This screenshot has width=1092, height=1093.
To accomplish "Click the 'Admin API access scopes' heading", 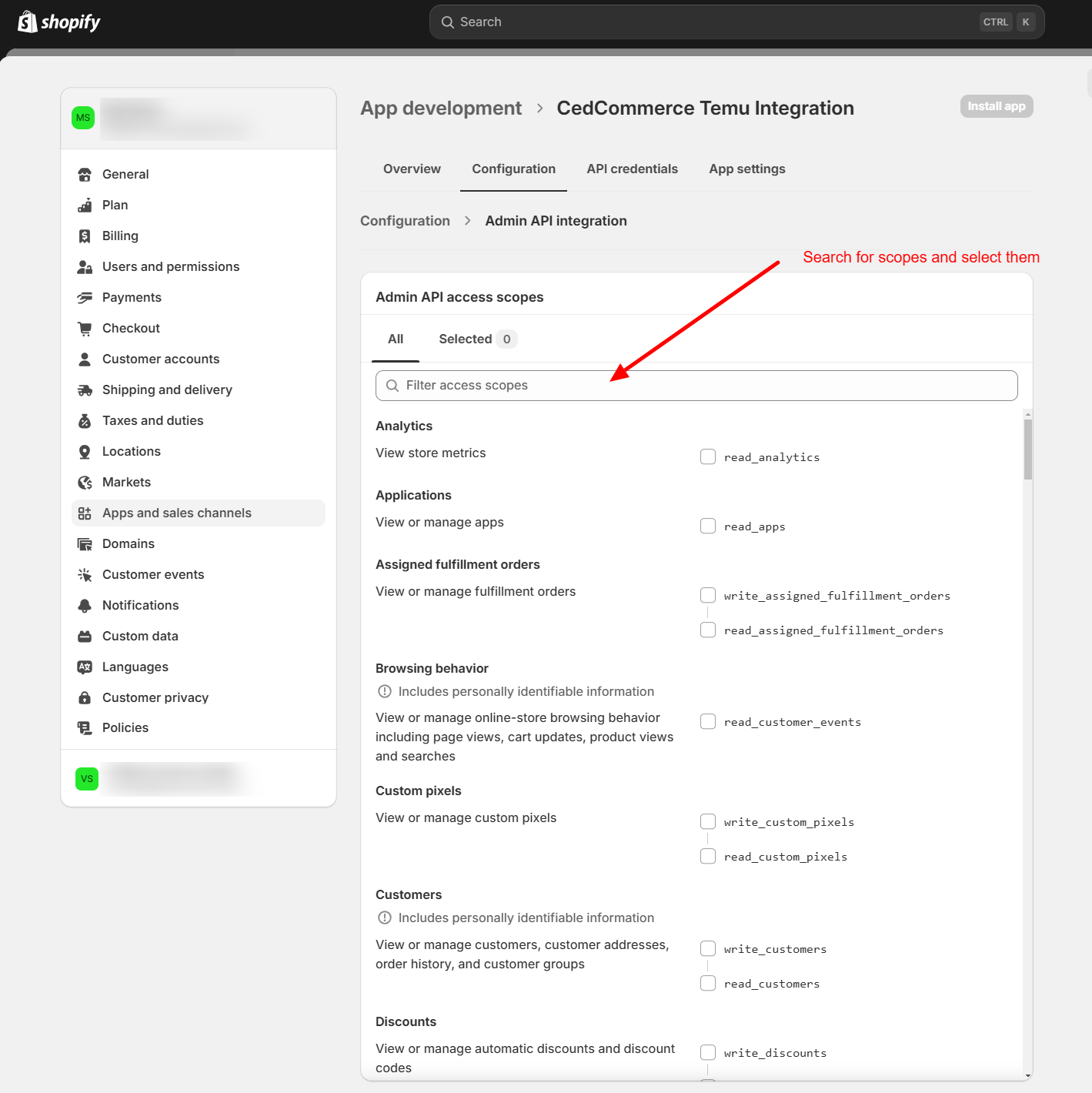I will coord(459,297).
